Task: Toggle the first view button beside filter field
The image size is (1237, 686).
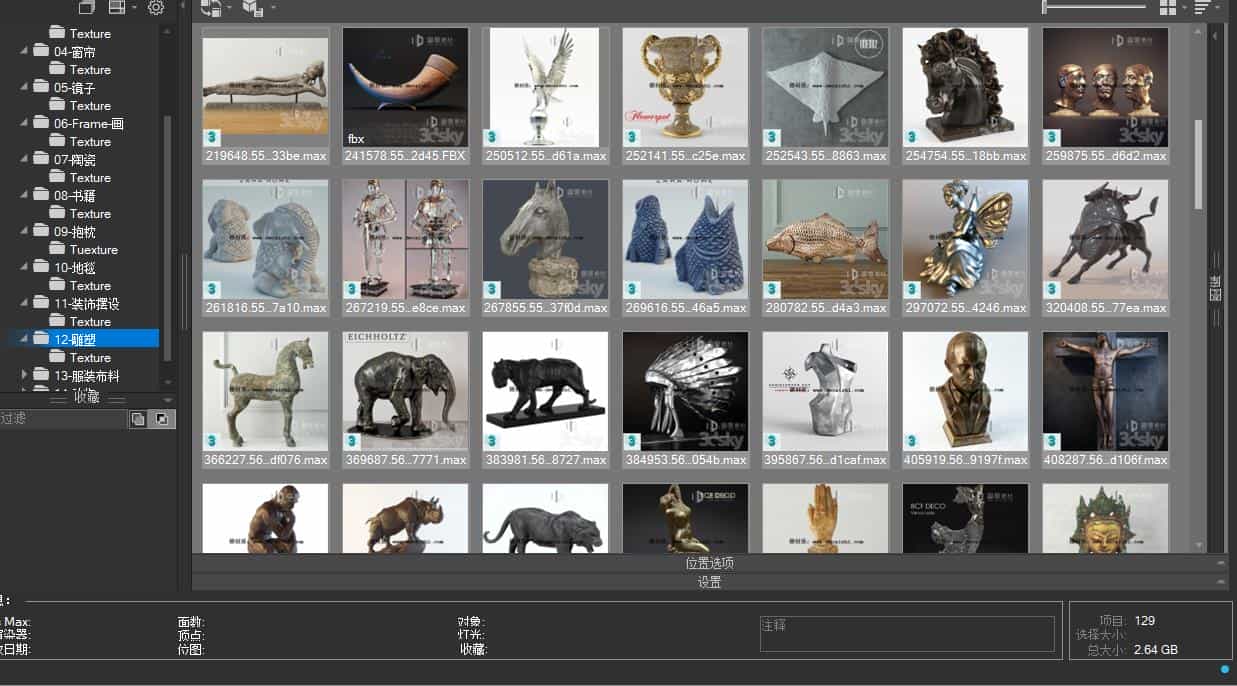Action: pos(138,418)
